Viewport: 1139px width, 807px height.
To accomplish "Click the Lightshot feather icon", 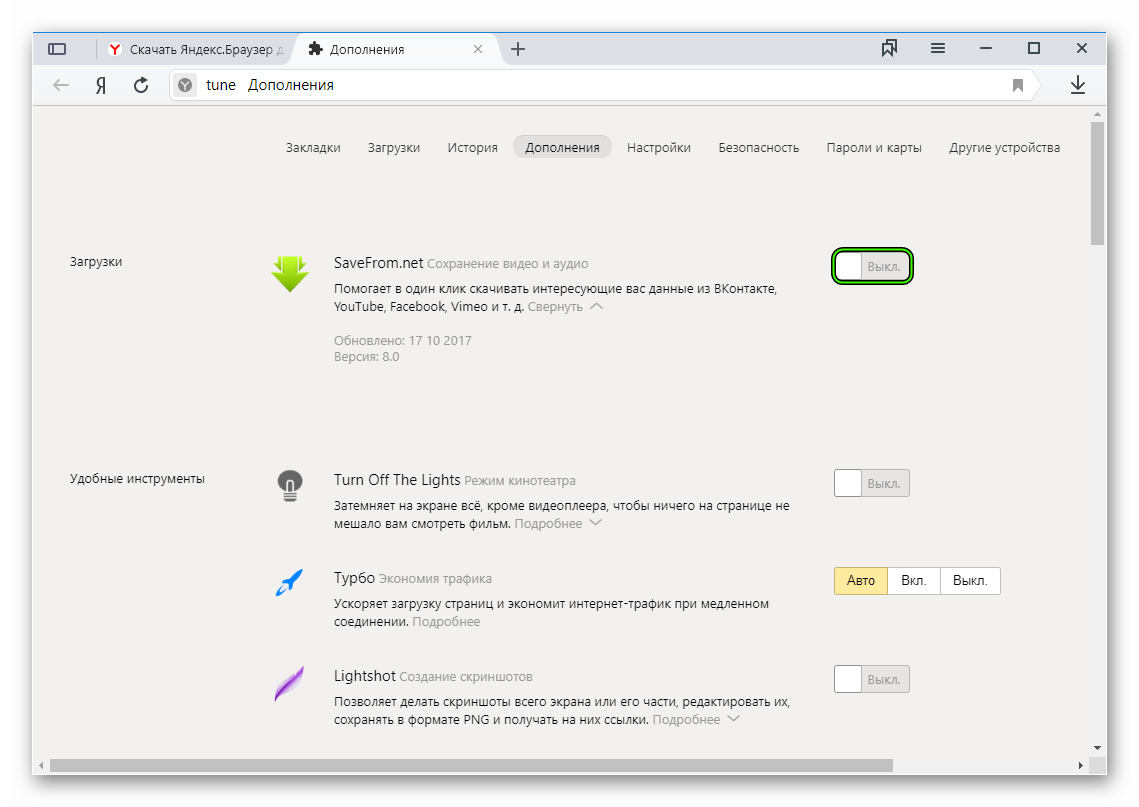I will 289,683.
